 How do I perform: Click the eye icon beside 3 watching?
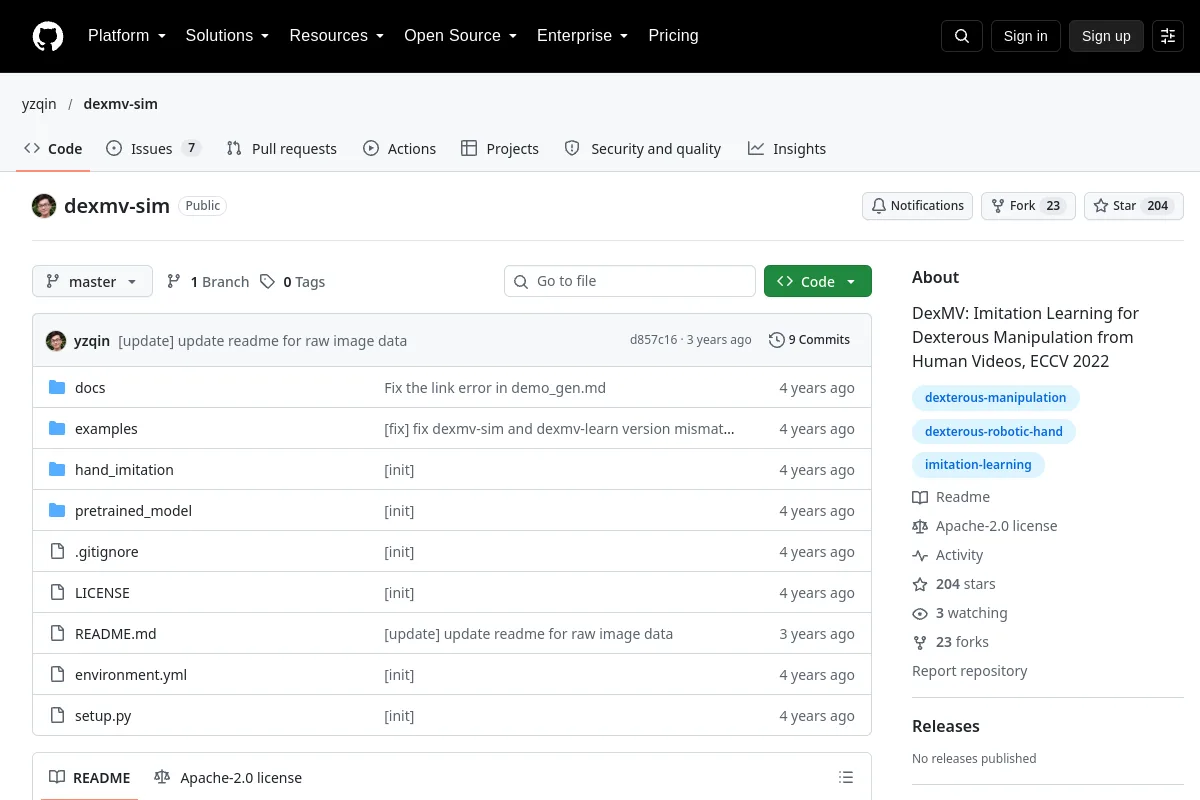920,613
